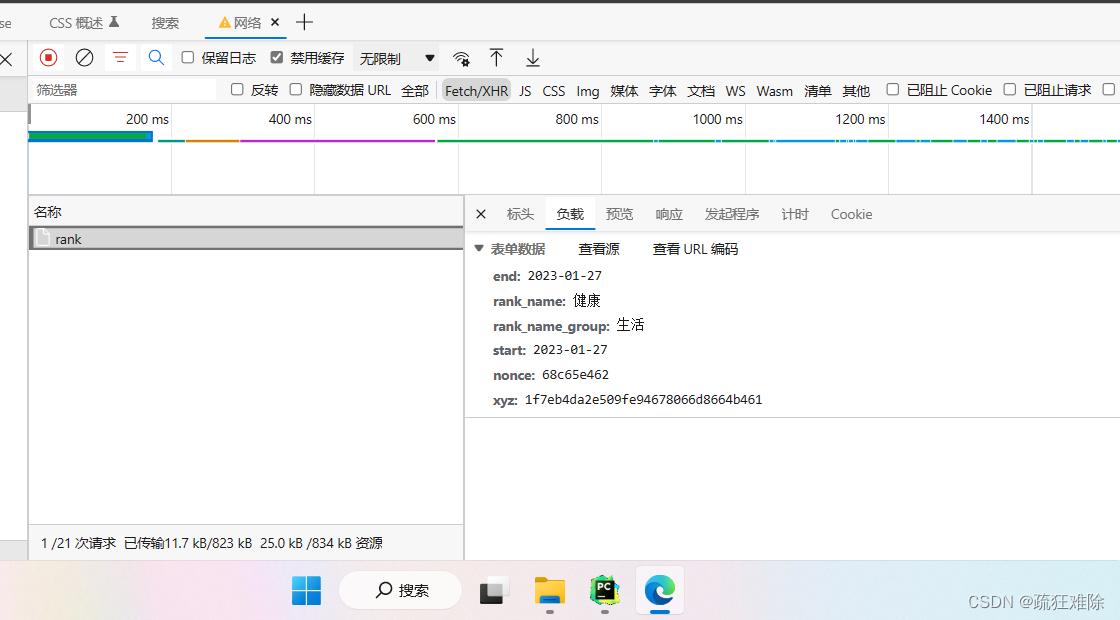Clear all network requests
The image size is (1120, 620).
[x=84, y=58]
